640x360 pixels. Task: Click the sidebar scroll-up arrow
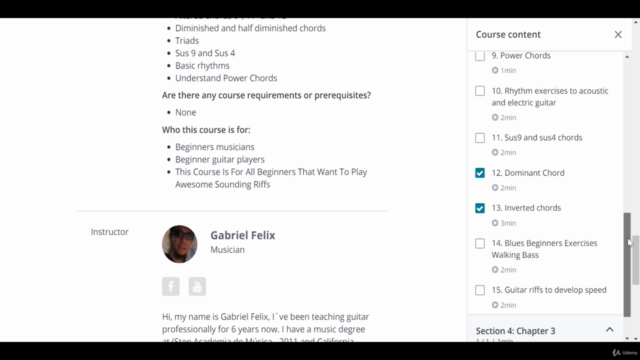coord(627,57)
